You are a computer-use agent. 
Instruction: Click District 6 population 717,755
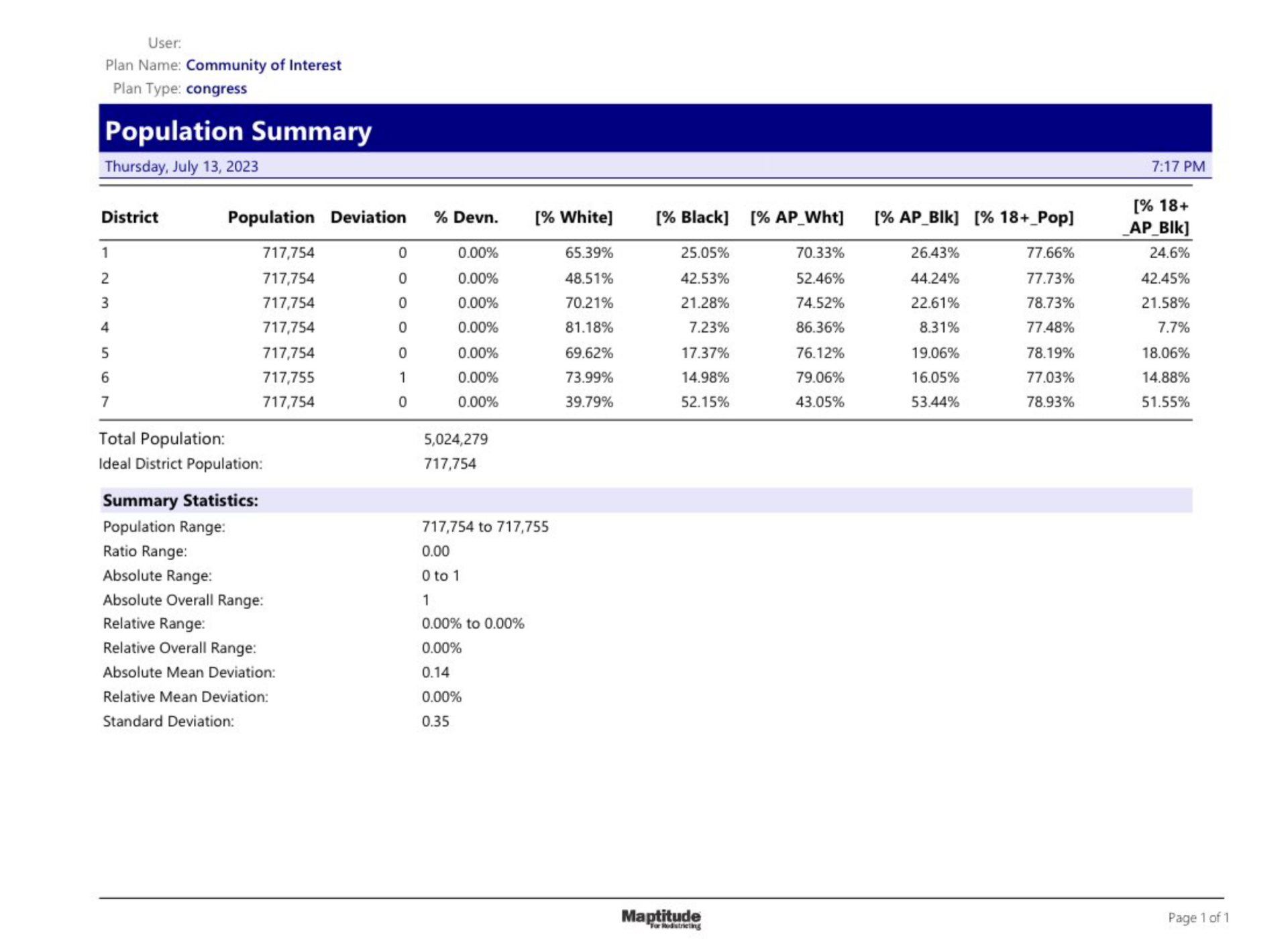[x=288, y=378]
